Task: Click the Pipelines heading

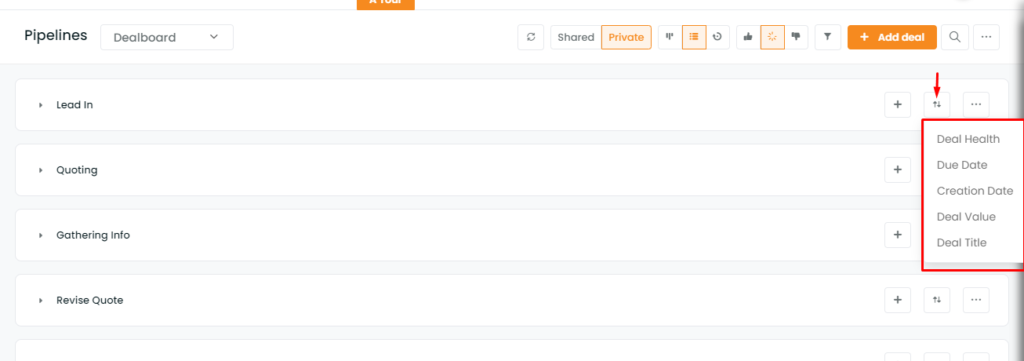Action: pos(56,36)
